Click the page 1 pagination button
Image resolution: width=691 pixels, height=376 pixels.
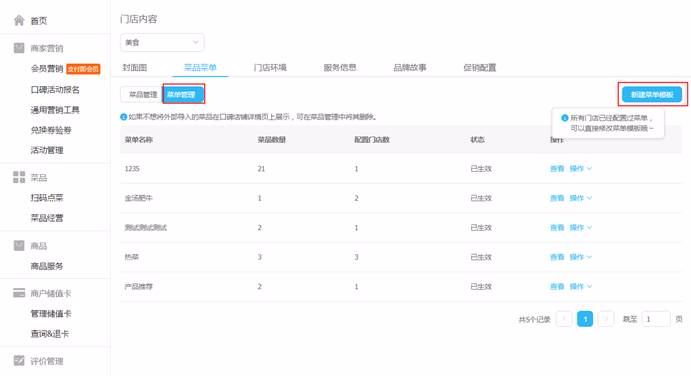click(585, 319)
